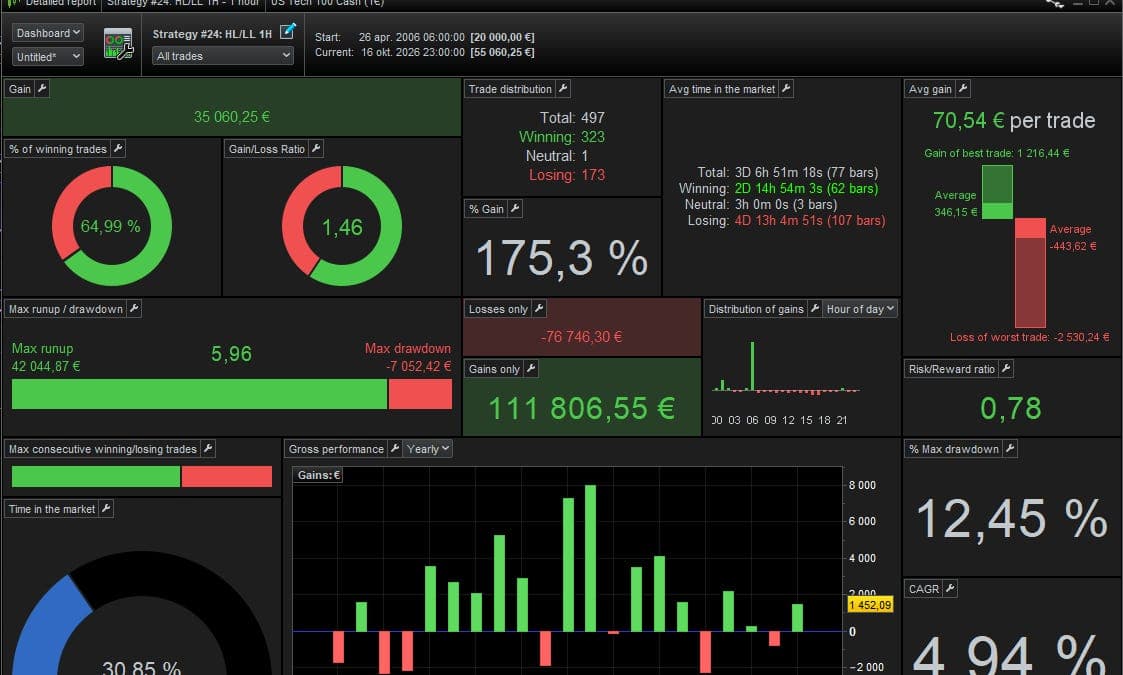Viewport: 1123px width, 675px height.
Task: Open the % Gain panel wrench settings
Action: point(515,209)
